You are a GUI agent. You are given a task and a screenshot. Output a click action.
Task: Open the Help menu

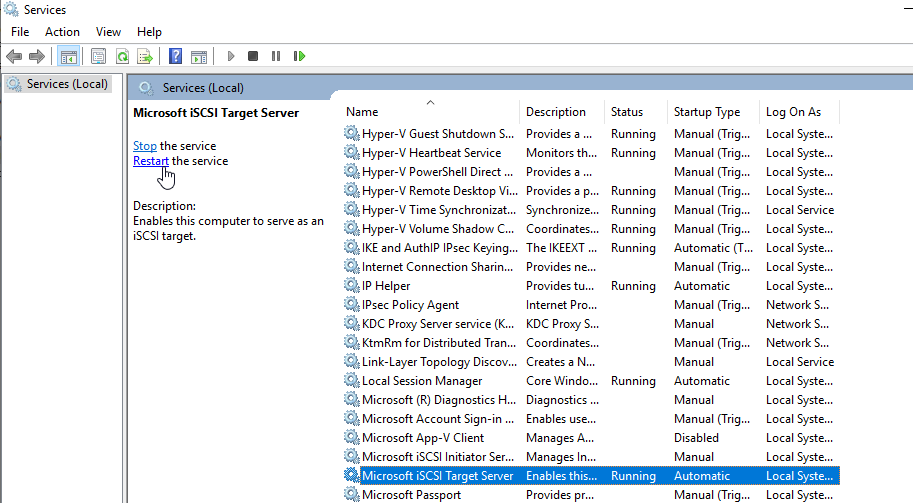tap(149, 32)
